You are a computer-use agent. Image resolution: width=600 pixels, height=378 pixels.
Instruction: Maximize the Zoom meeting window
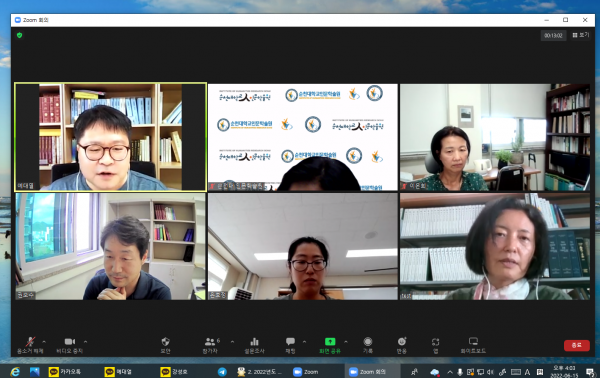(x=566, y=20)
